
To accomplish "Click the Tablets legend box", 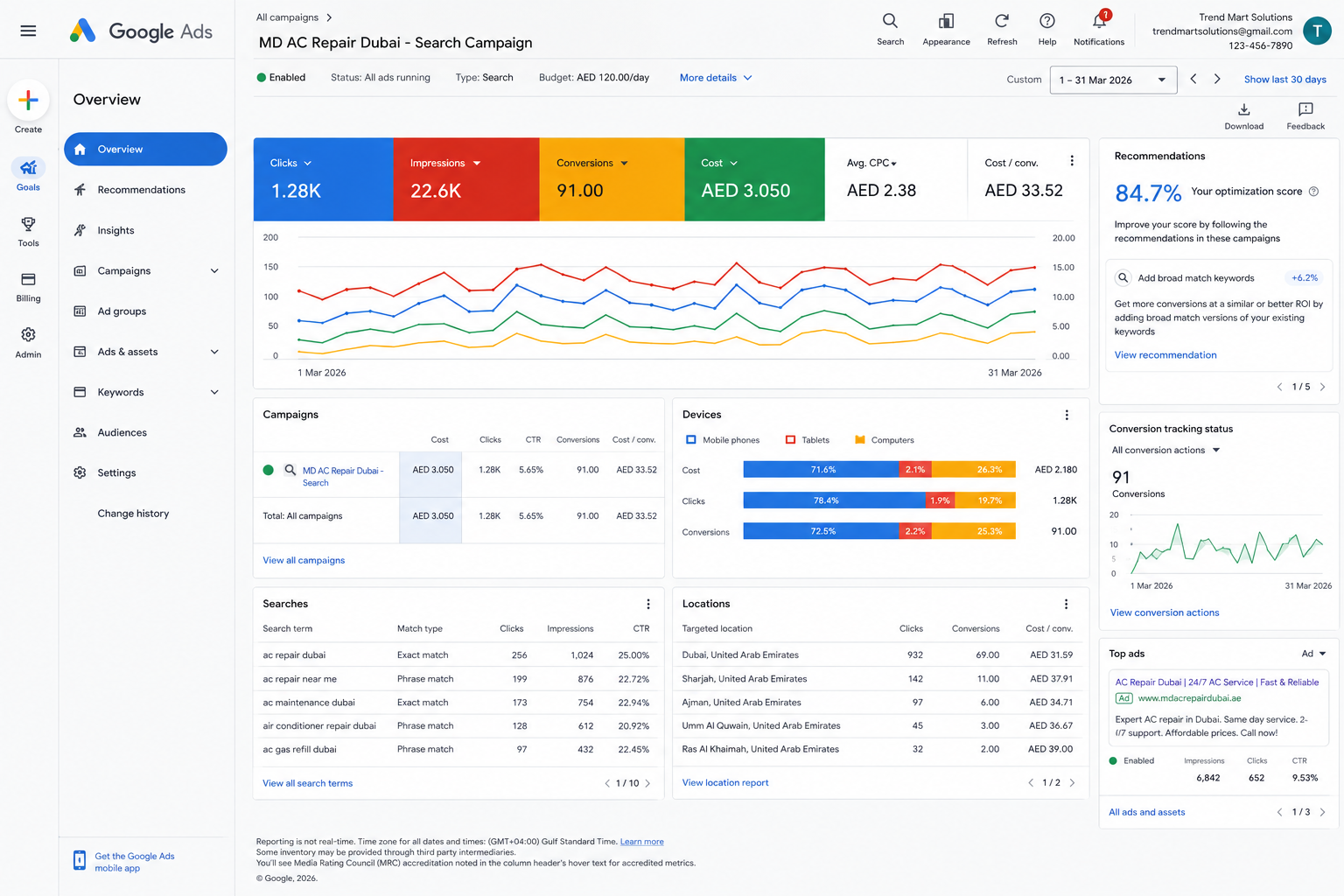I will point(790,440).
